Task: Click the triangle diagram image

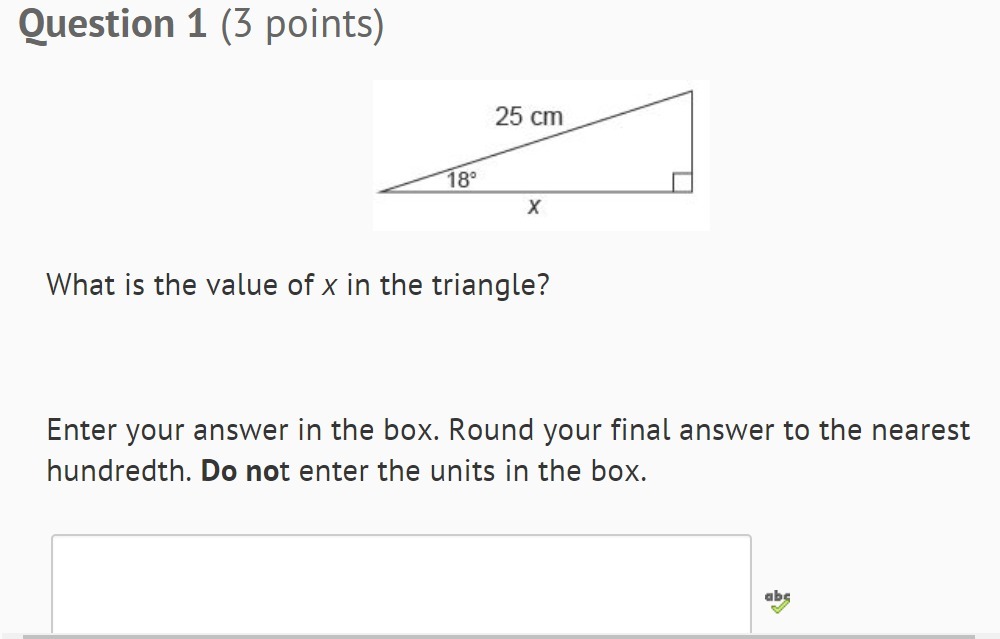Action: point(541,155)
